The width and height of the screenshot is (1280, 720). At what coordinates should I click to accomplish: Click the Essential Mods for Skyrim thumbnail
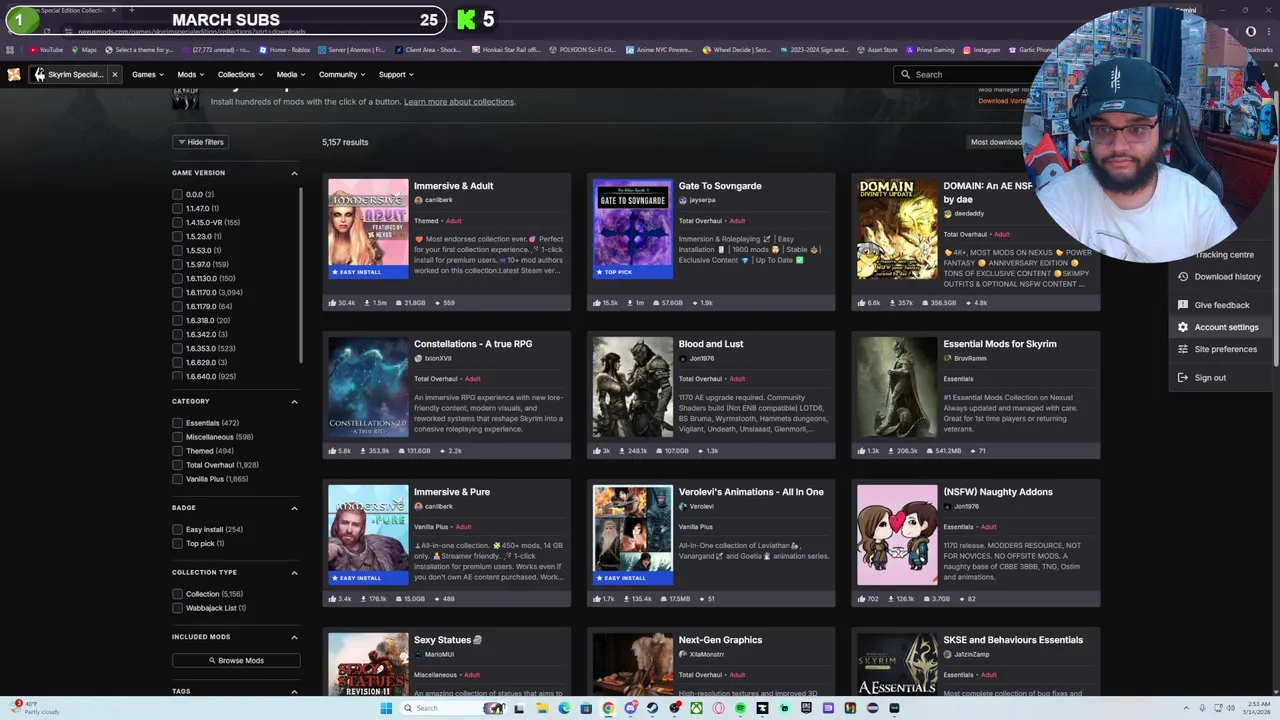[x=897, y=387]
